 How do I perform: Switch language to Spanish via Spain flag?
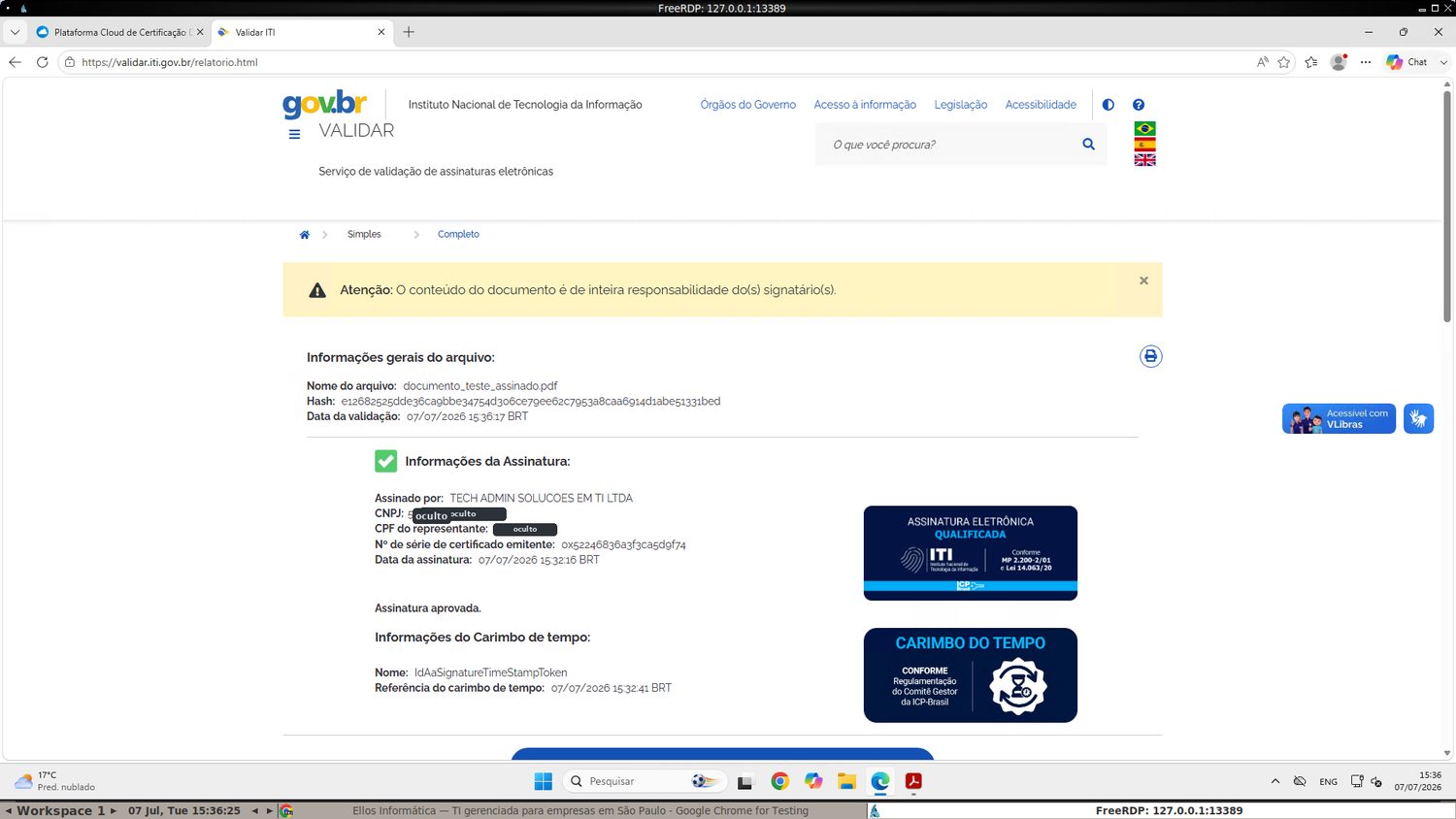pyautogui.click(x=1144, y=144)
